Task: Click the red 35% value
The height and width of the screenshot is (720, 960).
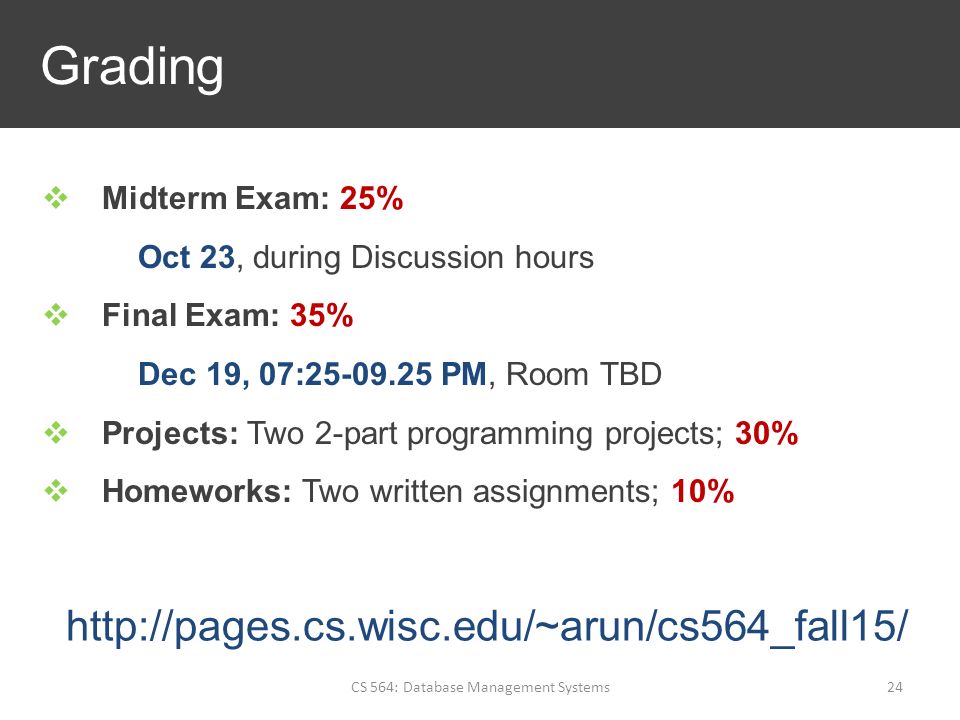Action: coord(321,316)
